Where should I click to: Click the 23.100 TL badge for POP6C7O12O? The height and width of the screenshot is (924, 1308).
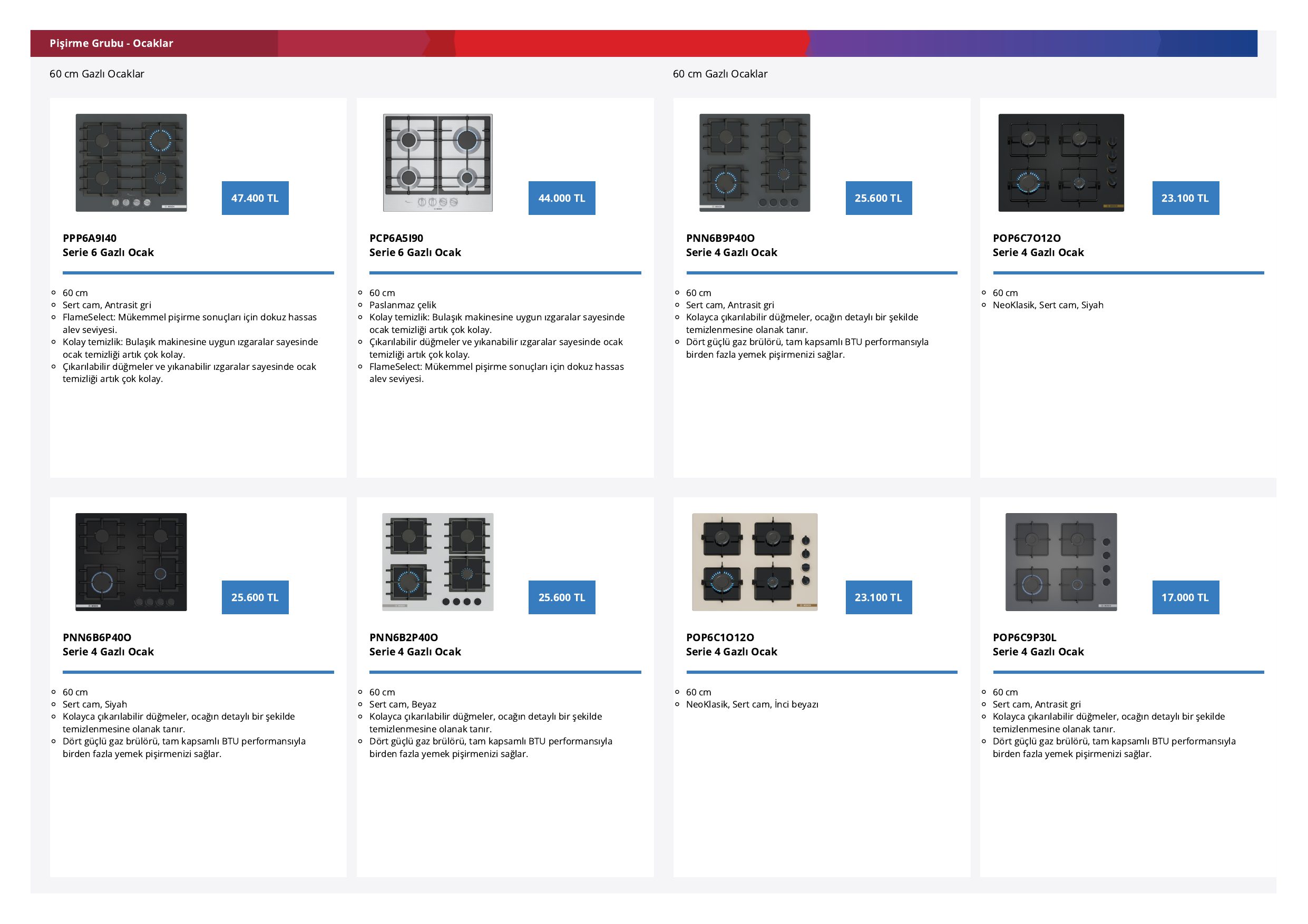click(1186, 198)
